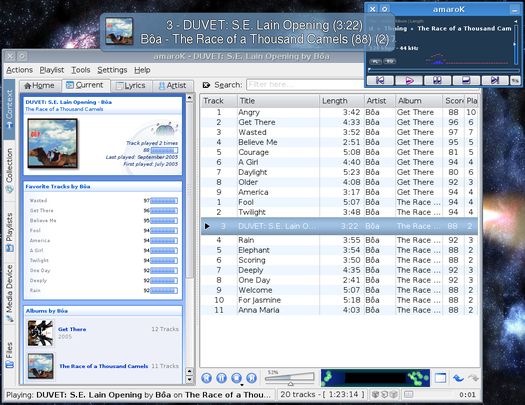Toggle the player window icon beside the analyzer
525x405 pixels.
click(x=440, y=378)
